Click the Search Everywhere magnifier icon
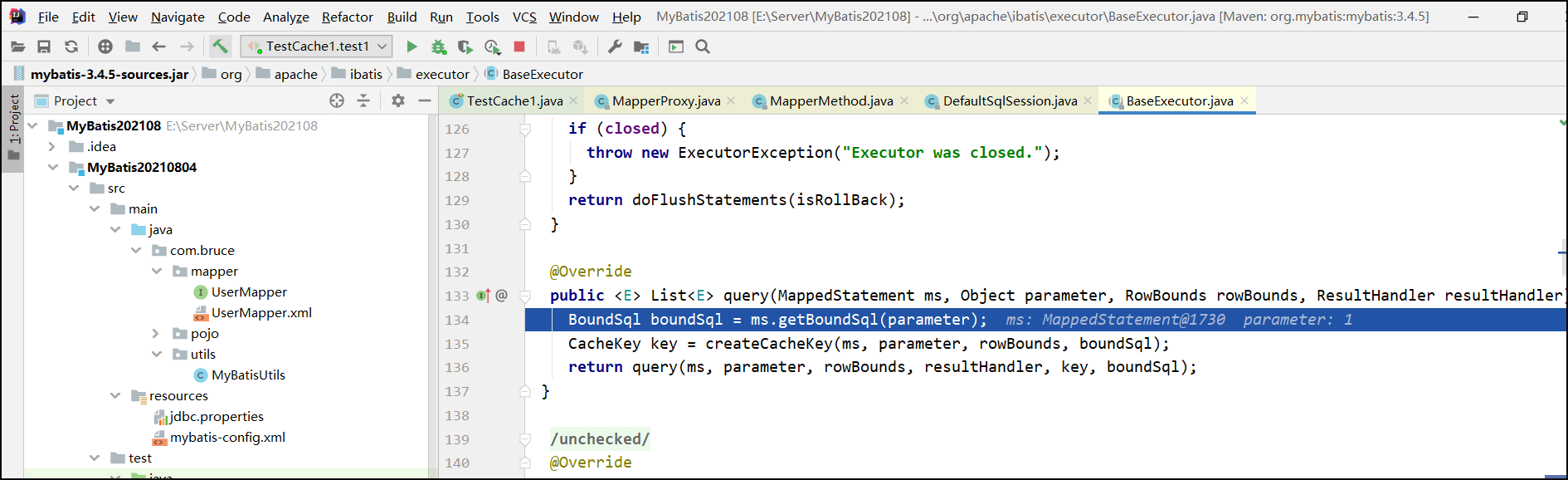This screenshot has width=1568, height=480. [x=703, y=47]
